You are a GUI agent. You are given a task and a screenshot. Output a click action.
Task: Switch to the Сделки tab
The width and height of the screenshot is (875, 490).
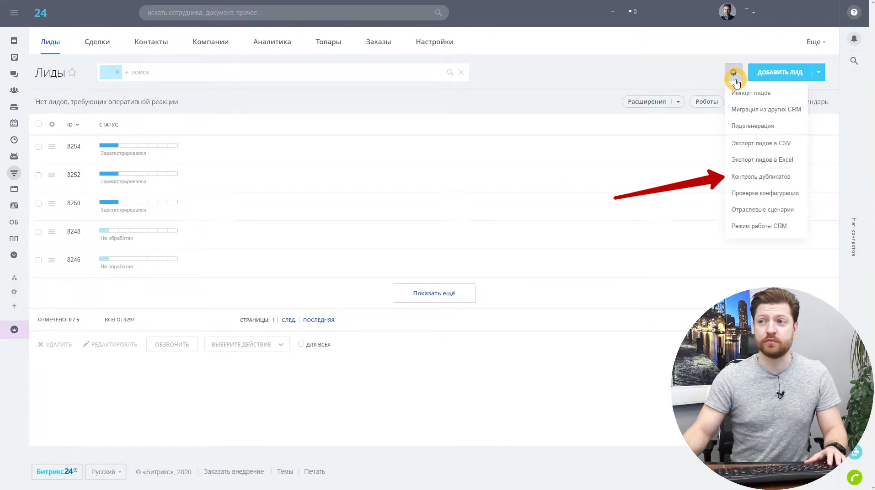pos(97,42)
